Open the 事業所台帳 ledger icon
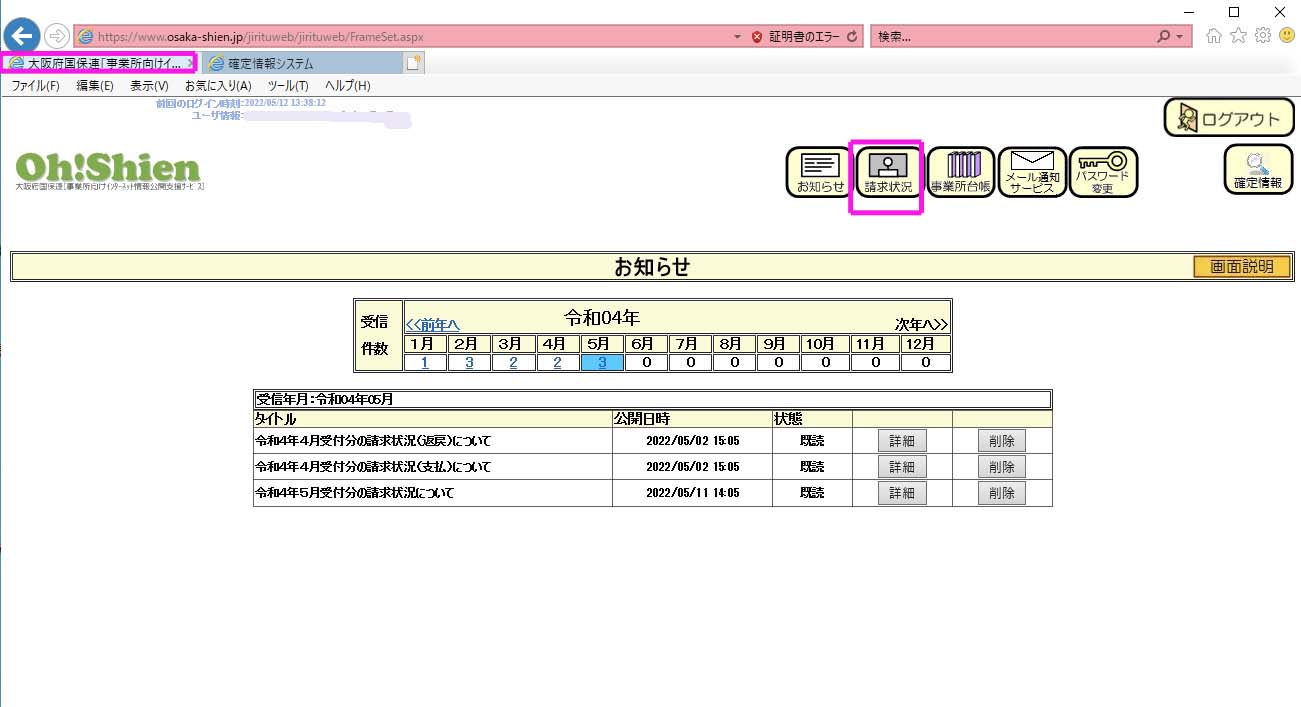1301x707 pixels. tap(960, 172)
